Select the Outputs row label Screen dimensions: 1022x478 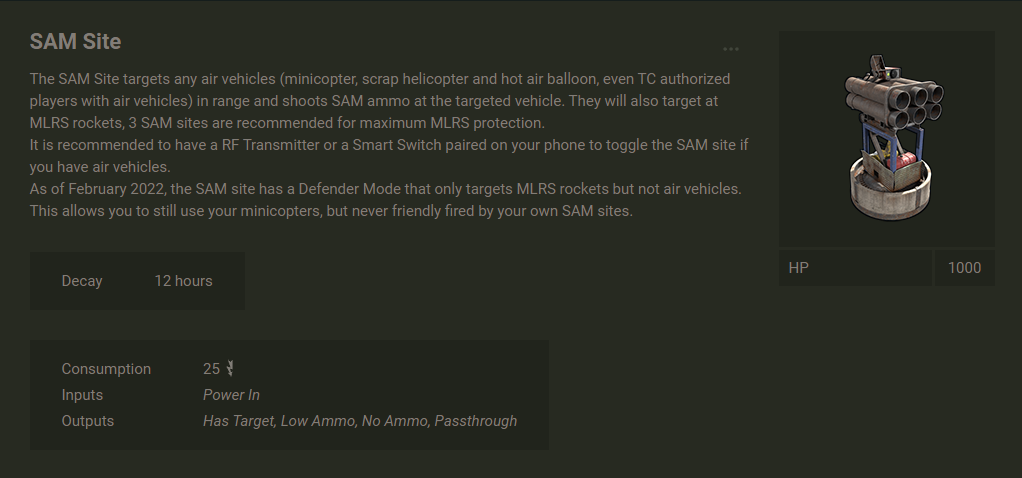(88, 421)
